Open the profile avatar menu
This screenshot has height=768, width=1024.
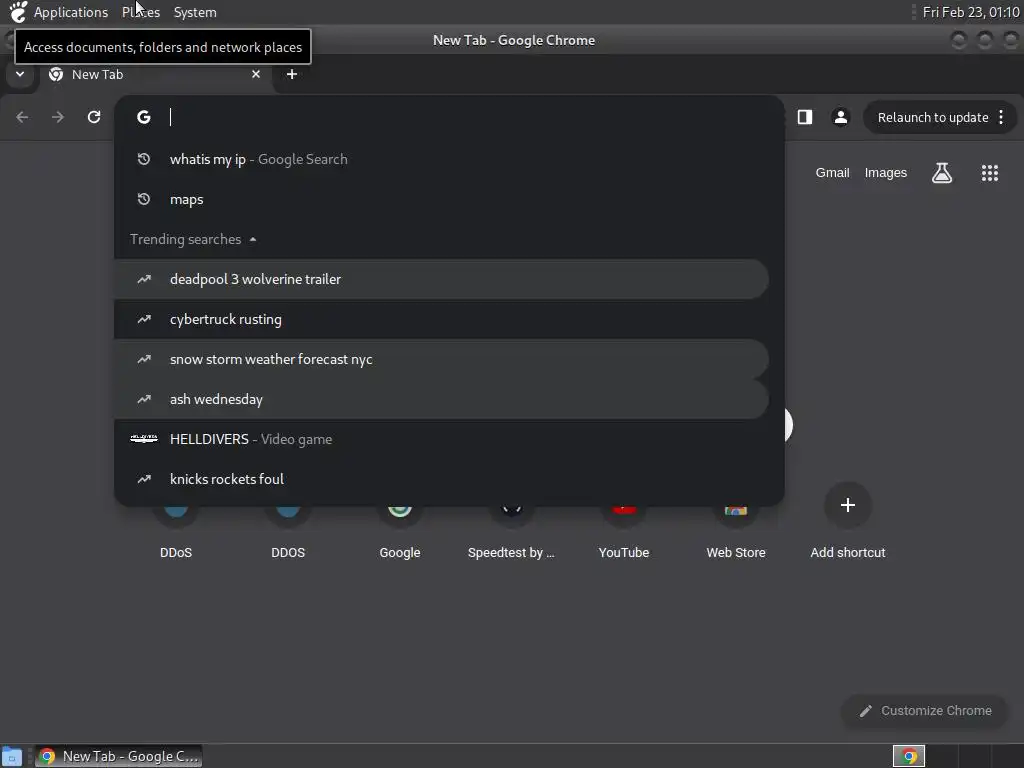point(840,117)
